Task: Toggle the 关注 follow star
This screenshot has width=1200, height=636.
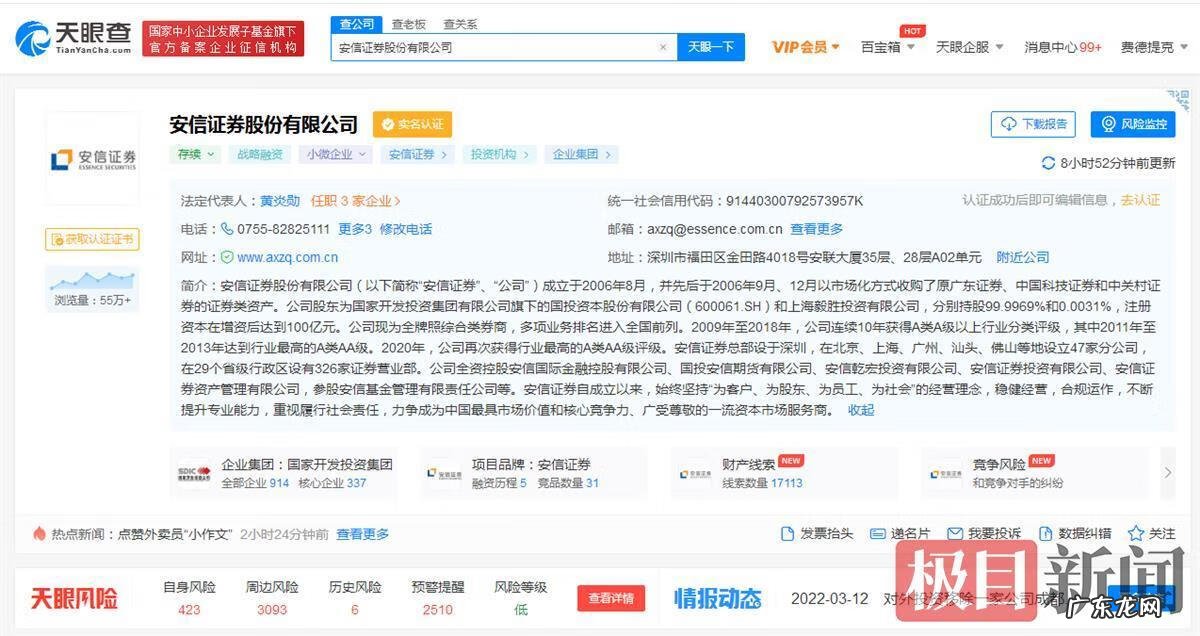Action: tap(1137, 533)
